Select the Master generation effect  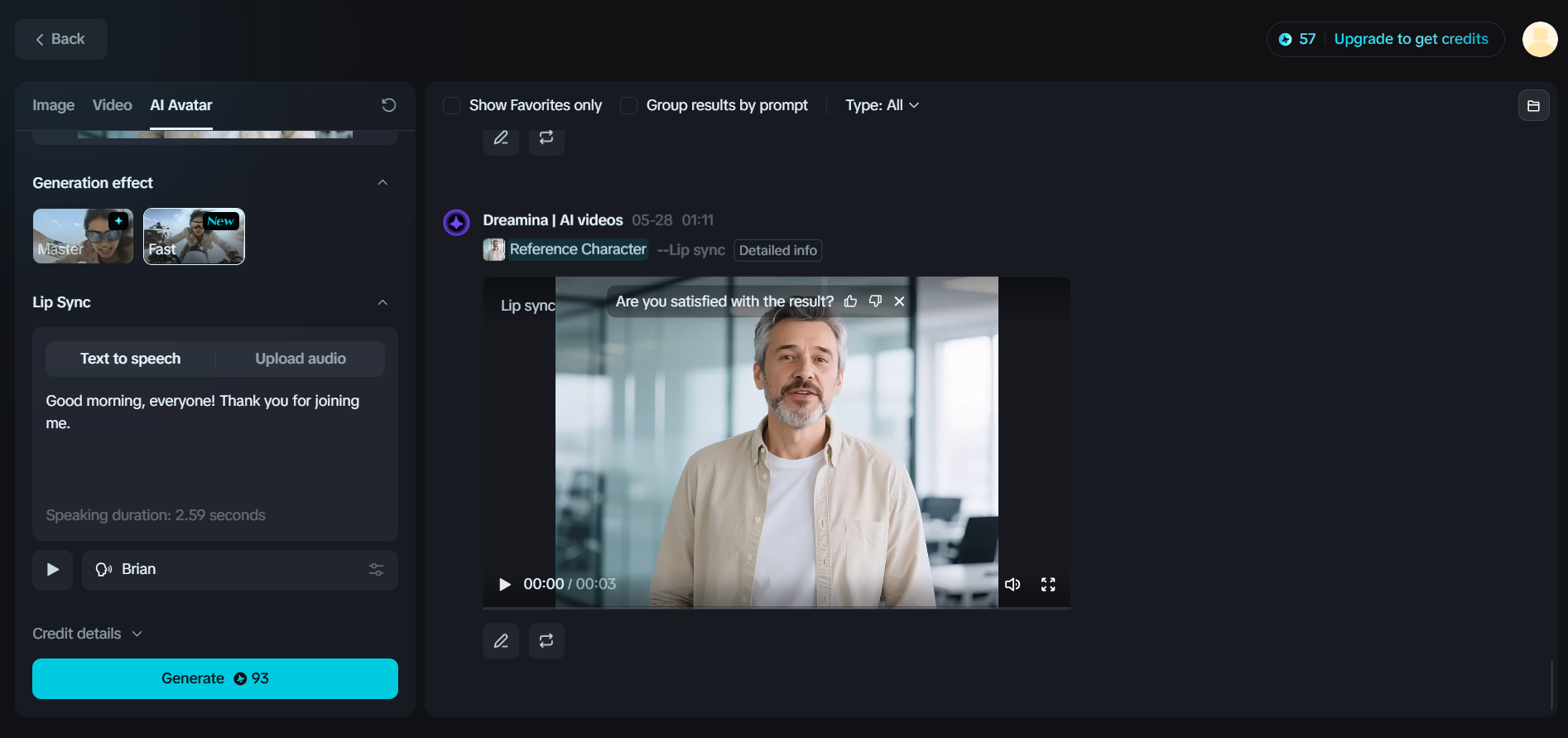(83, 236)
